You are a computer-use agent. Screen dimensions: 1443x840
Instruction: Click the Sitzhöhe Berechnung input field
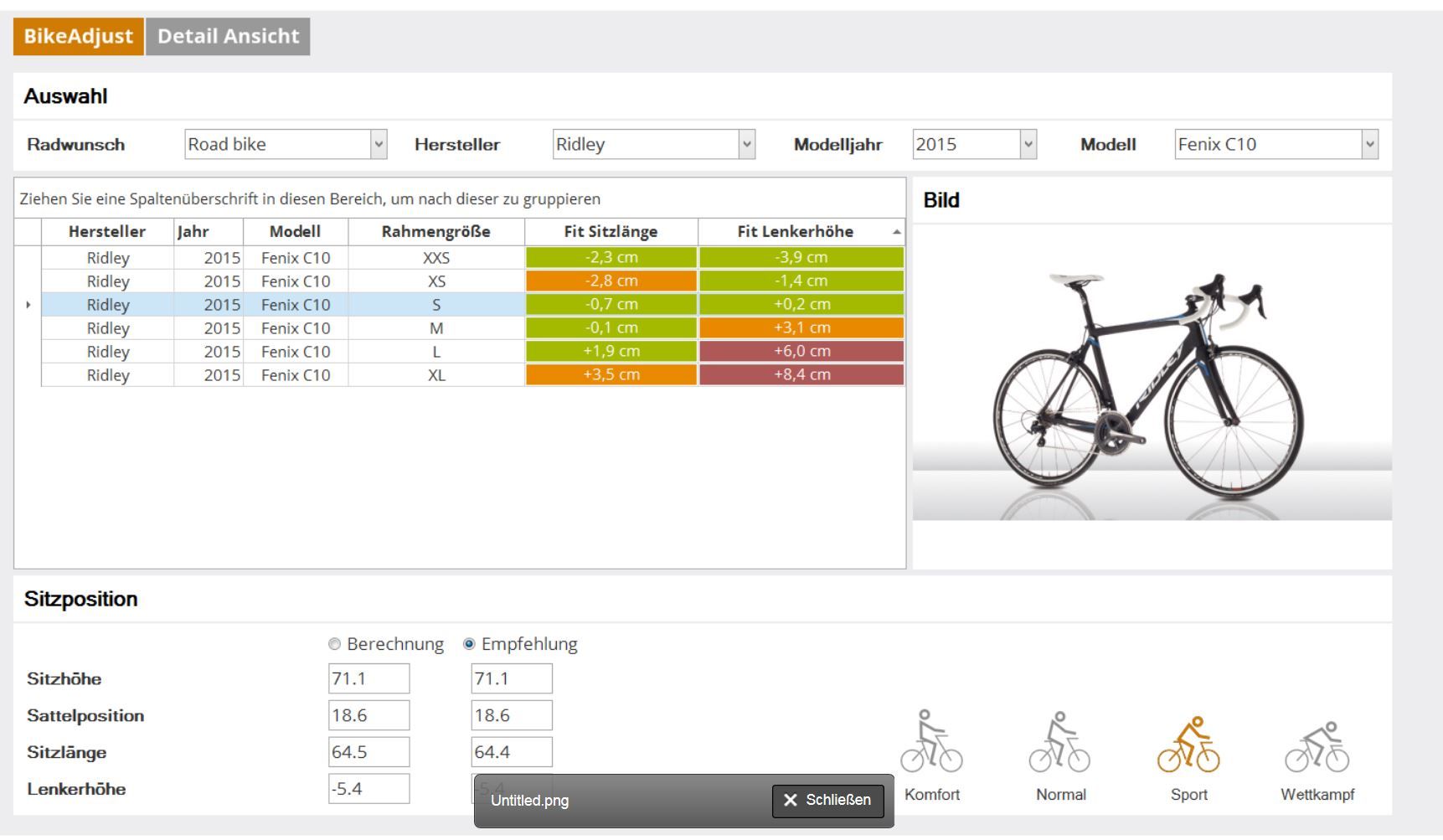point(368,679)
